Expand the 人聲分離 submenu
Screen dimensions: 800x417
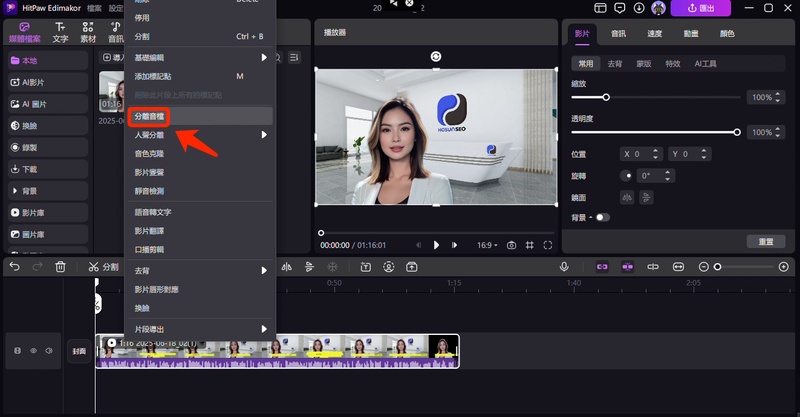pos(264,135)
